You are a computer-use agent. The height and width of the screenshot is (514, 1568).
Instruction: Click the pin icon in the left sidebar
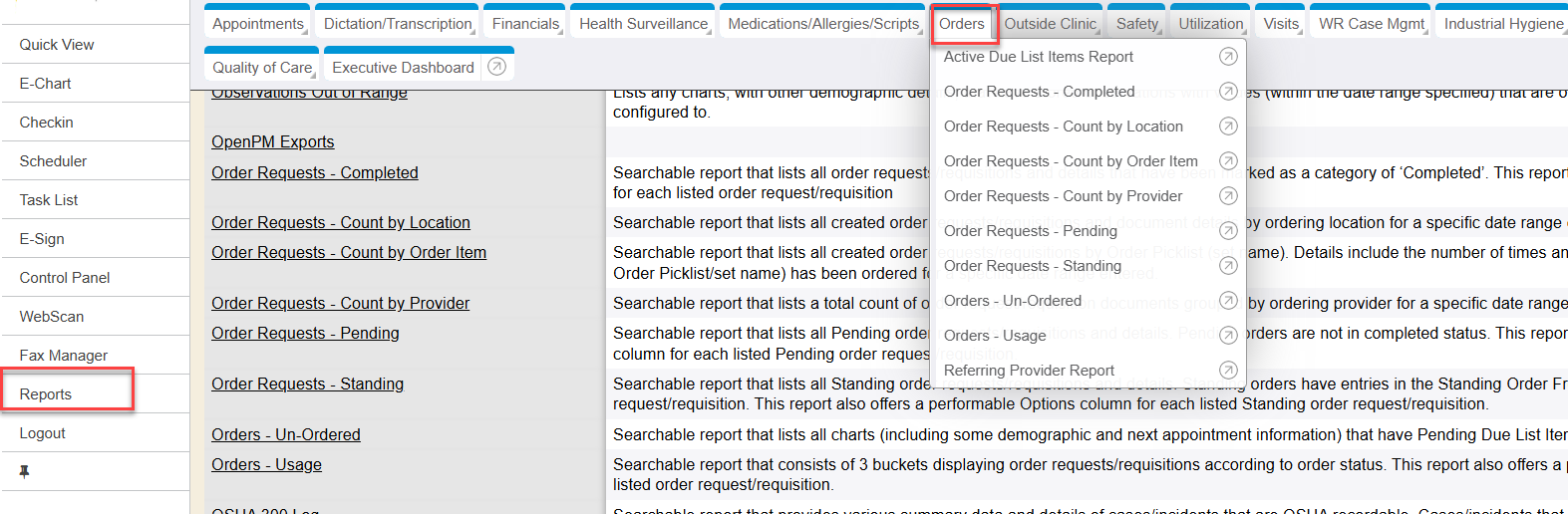click(x=24, y=472)
